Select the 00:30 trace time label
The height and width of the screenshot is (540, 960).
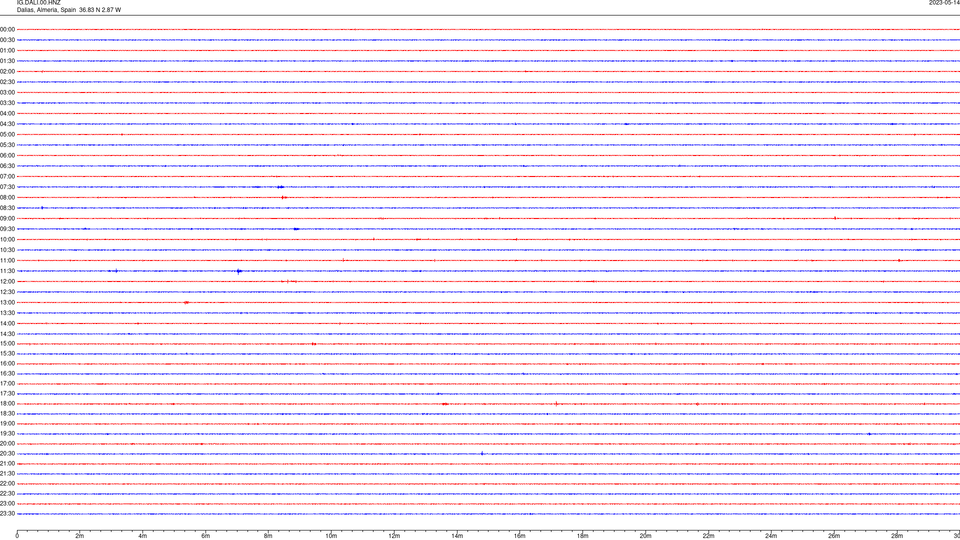pos(7,40)
